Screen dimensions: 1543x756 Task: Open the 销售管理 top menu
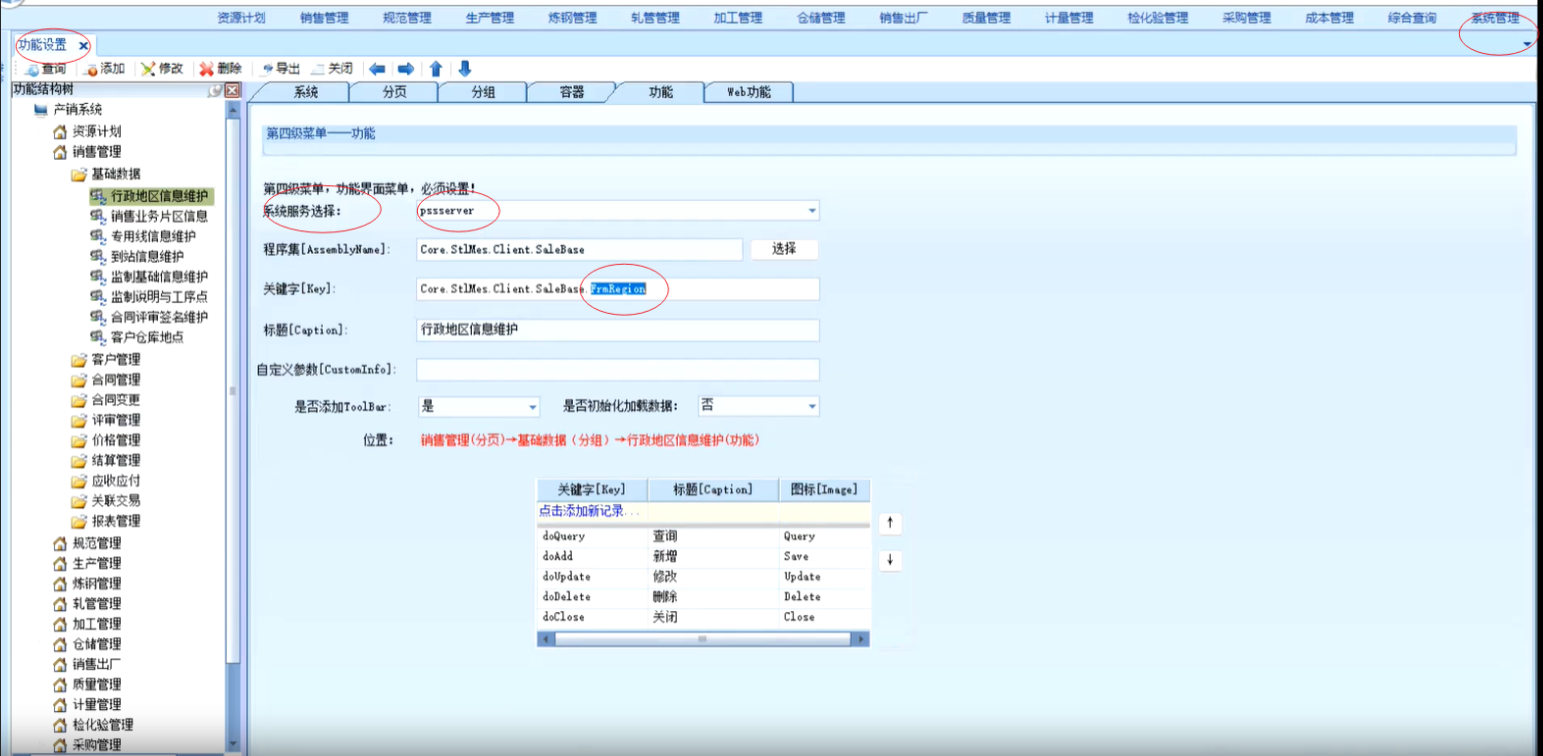[x=324, y=18]
